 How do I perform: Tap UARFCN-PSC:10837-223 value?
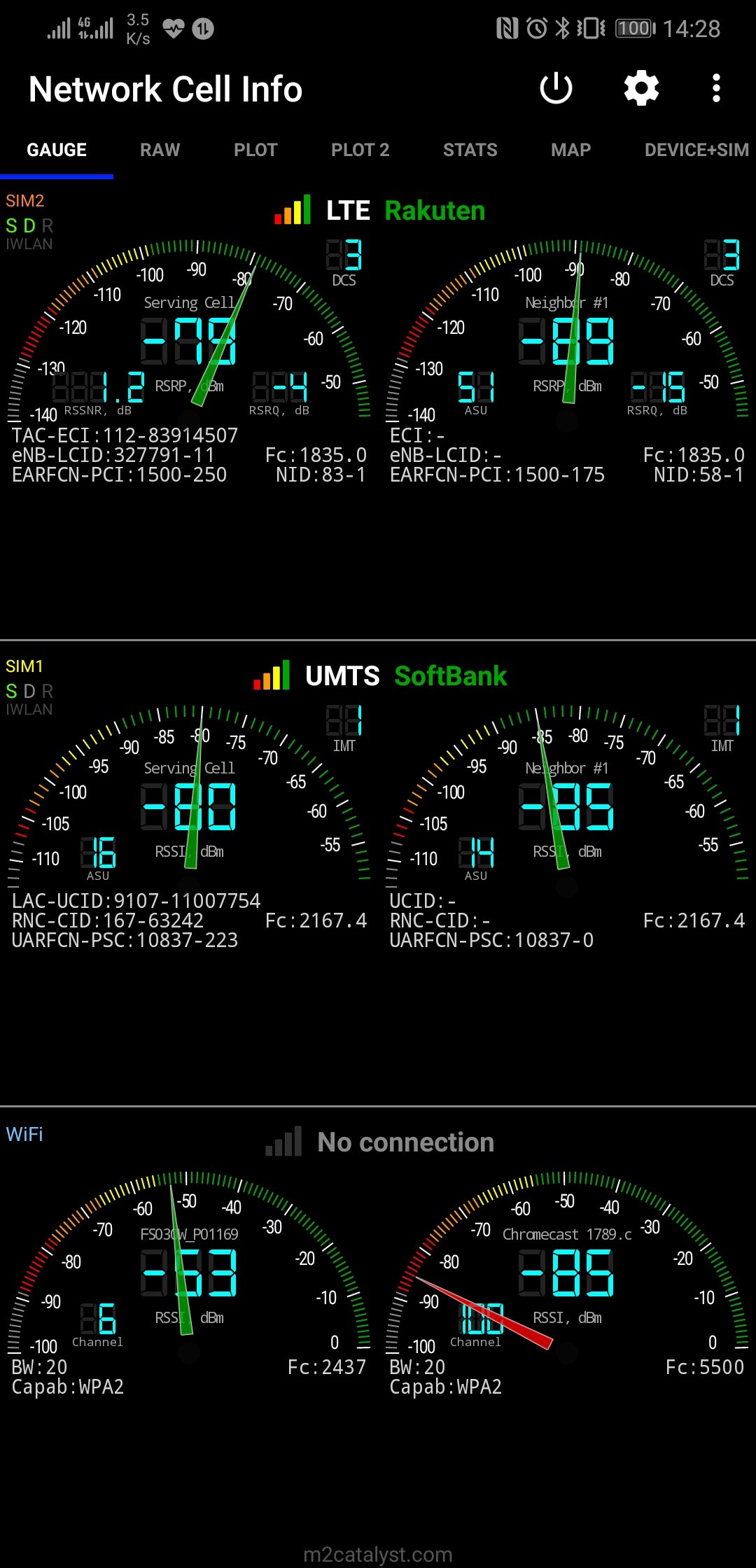[125, 940]
